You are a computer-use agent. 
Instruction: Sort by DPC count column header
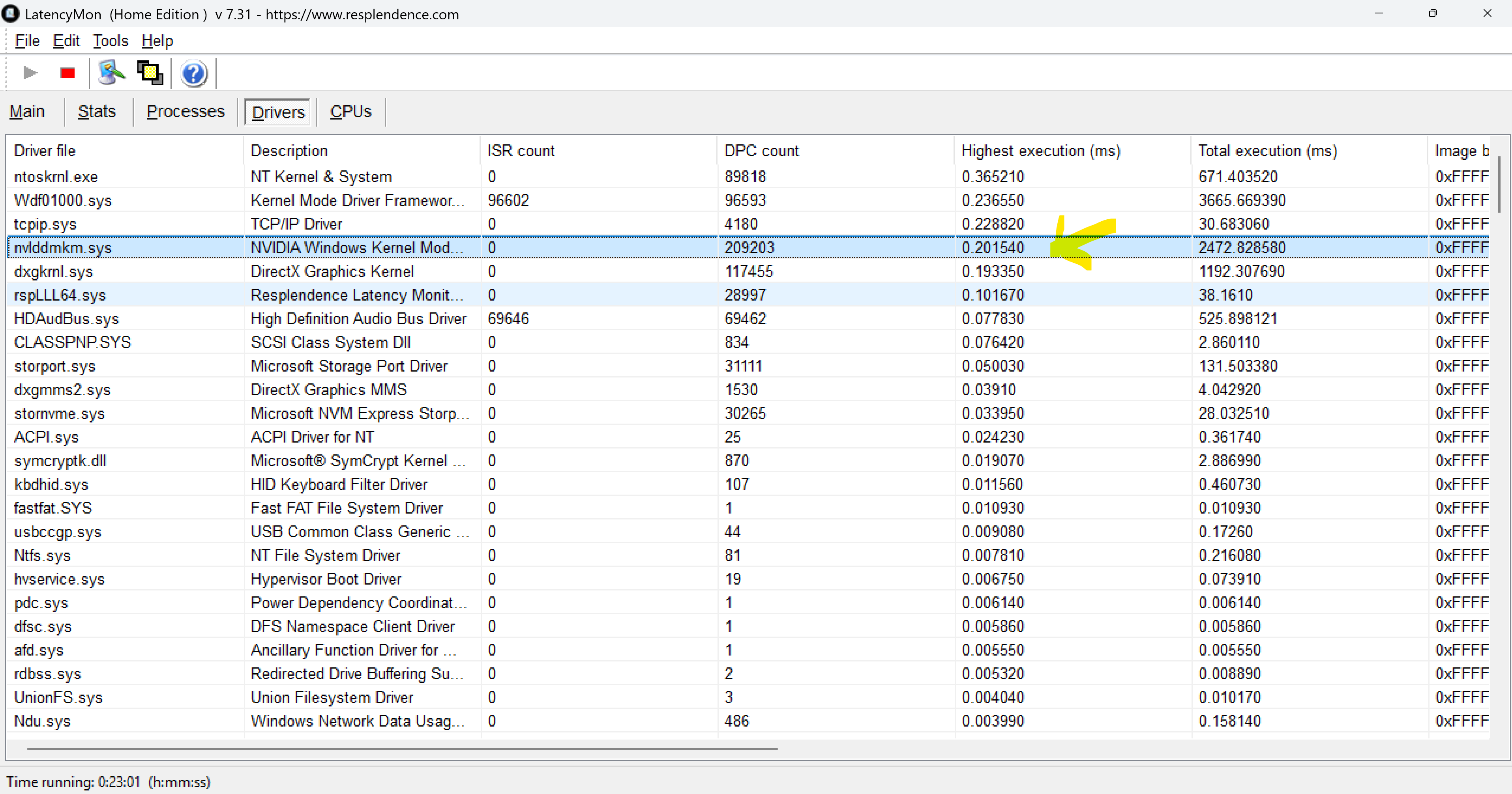(x=761, y=151)
